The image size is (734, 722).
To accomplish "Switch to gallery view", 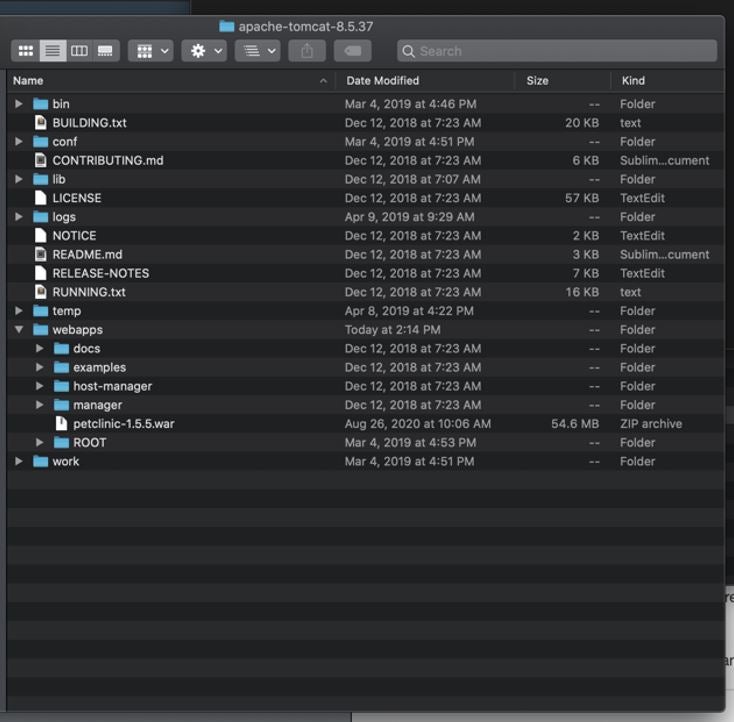I will click(105, 51).
